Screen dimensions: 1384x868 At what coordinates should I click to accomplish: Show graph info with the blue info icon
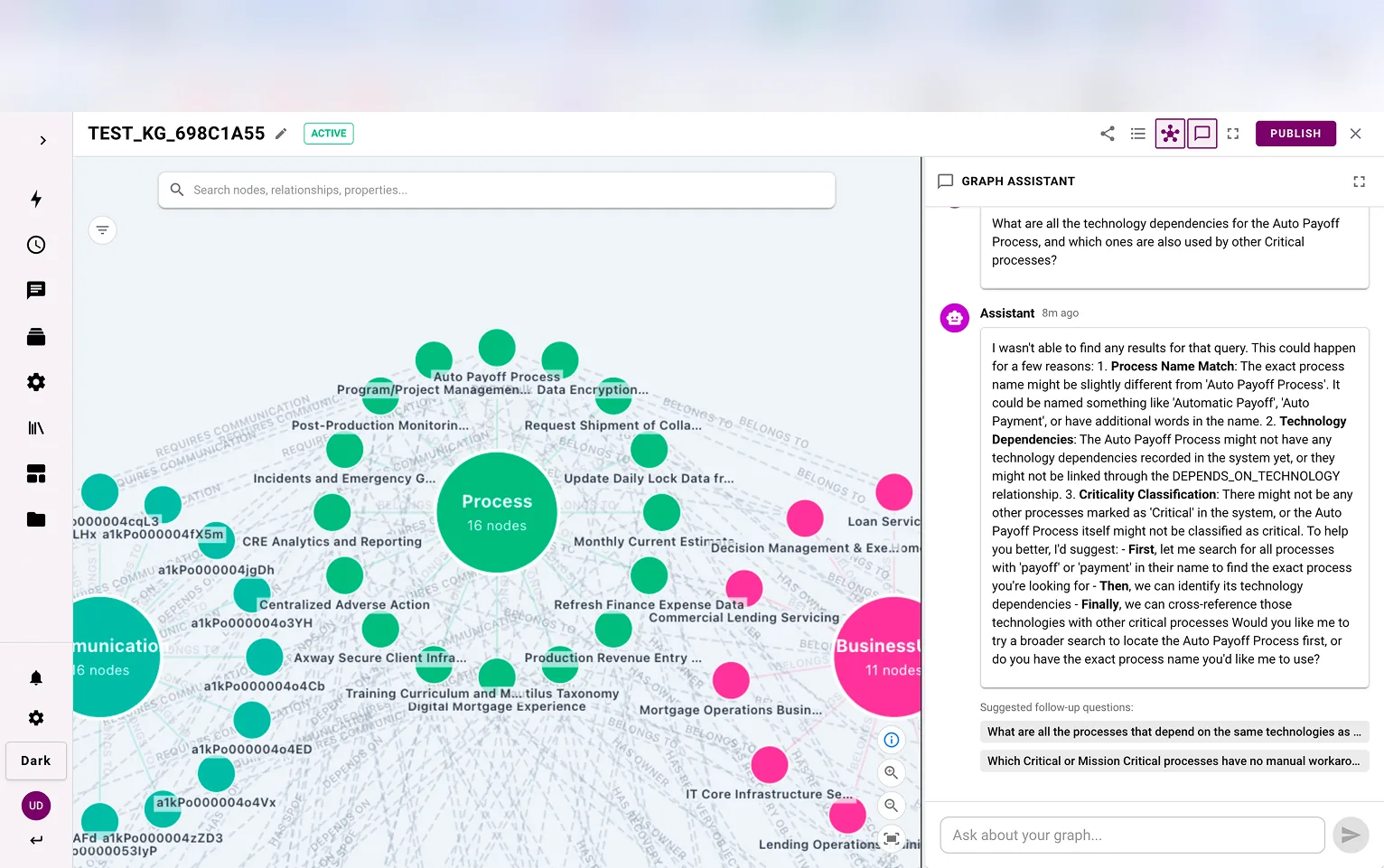point(892,740)
